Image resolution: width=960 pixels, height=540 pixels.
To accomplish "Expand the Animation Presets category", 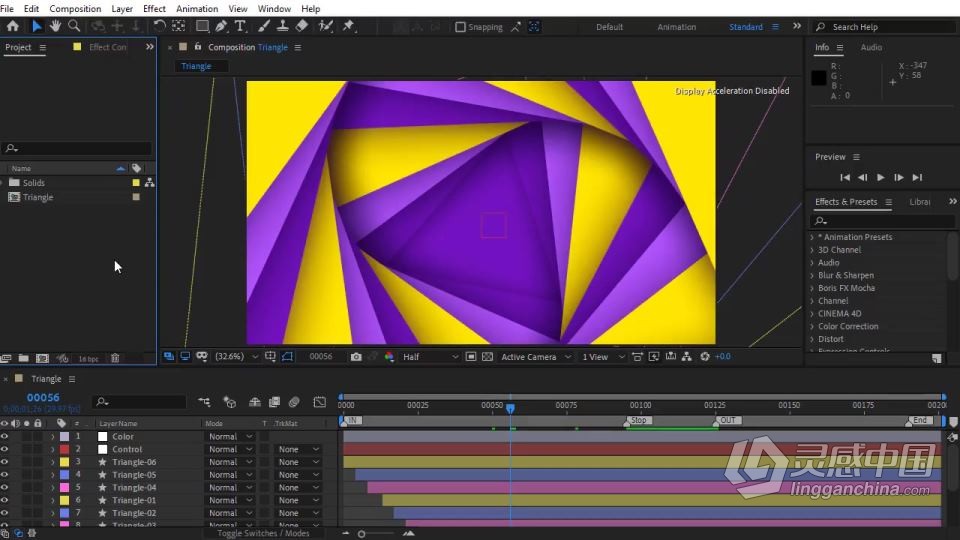I will coord(812,237).
